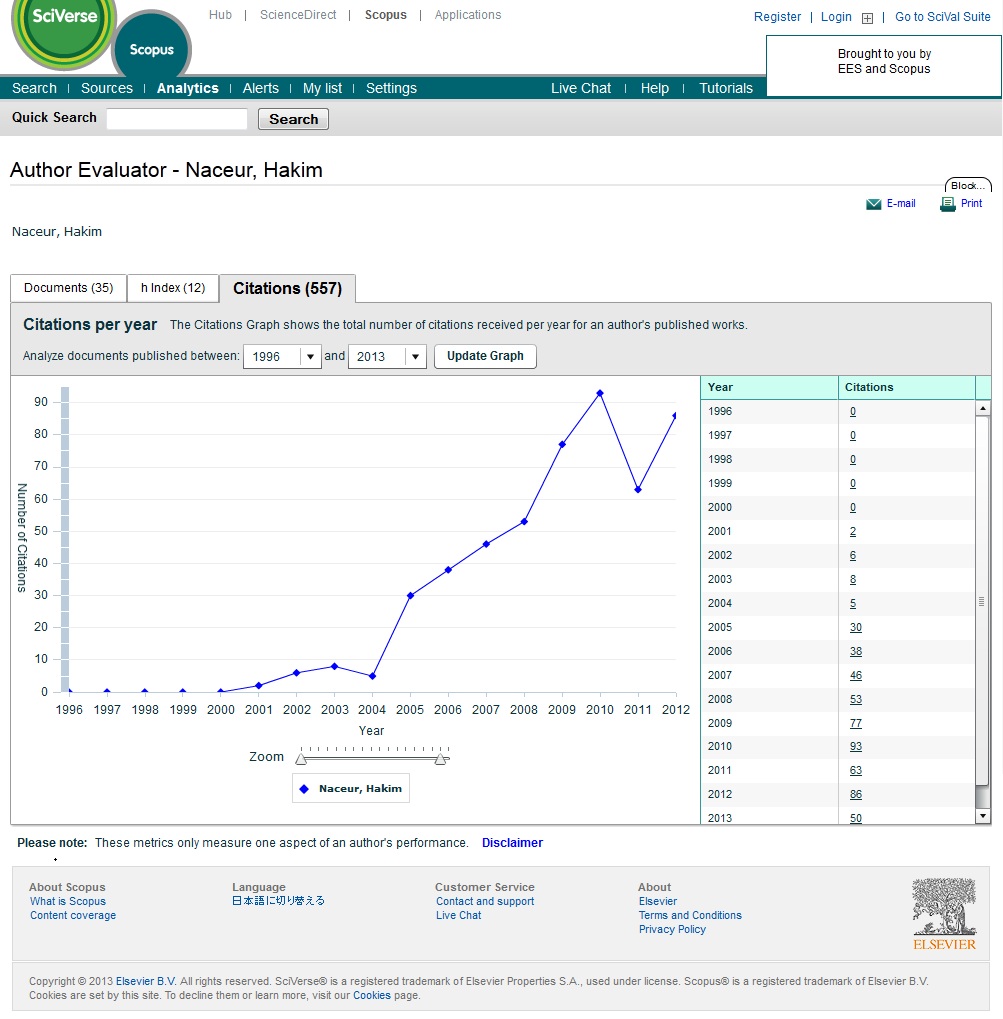Open the footer Live Chat link
Screen dimensions: 1003x1019
point(458,915)
